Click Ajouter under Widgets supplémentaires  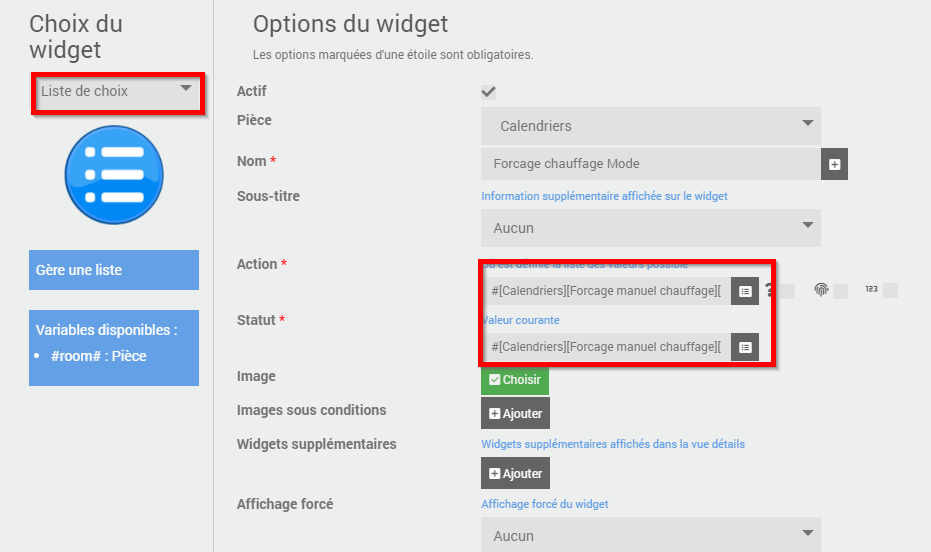coord(515,473)
